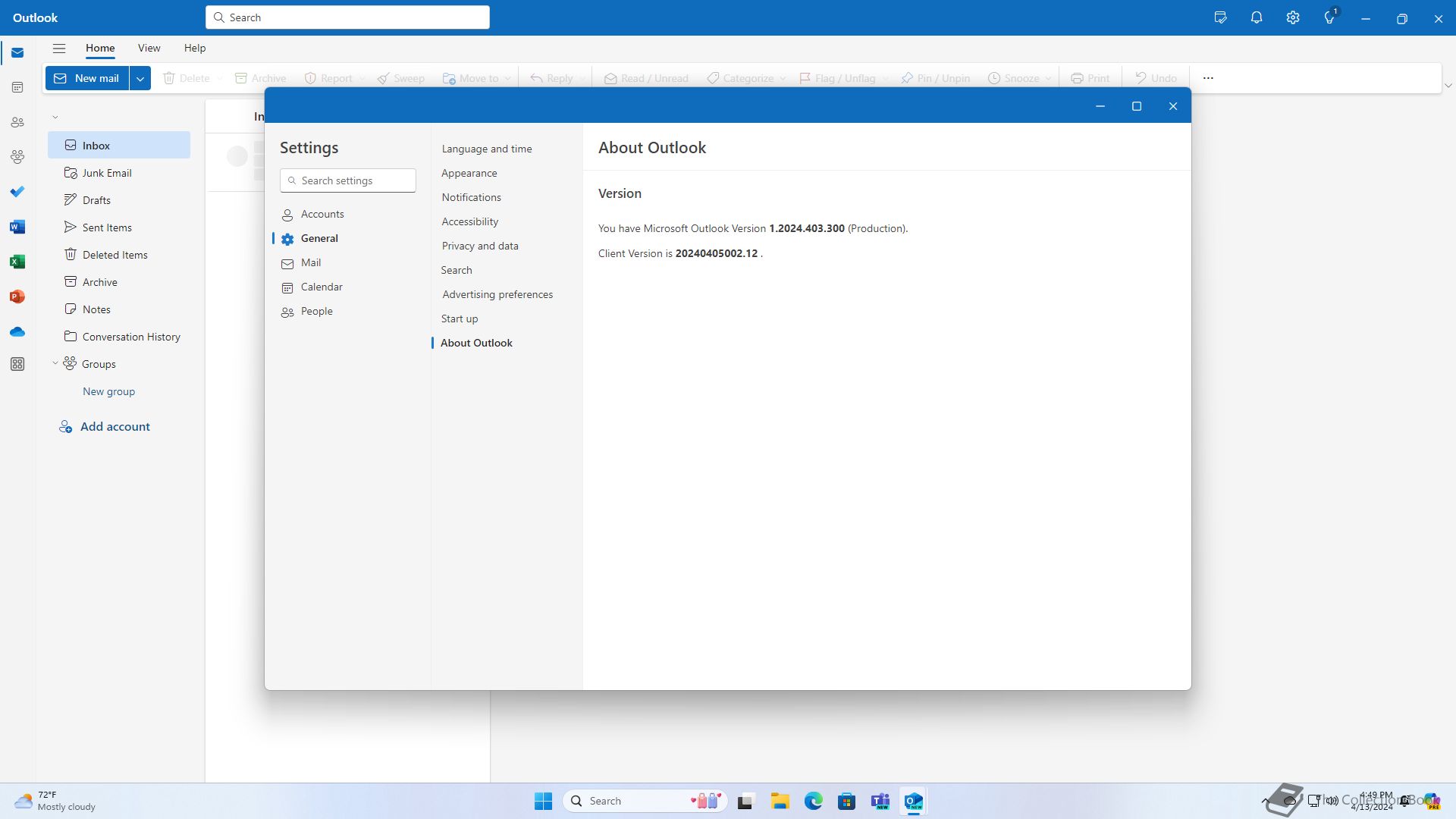Screen dimensions: 1456x819
Task: Open settings gear in title bar
Action: [1293, 17]
